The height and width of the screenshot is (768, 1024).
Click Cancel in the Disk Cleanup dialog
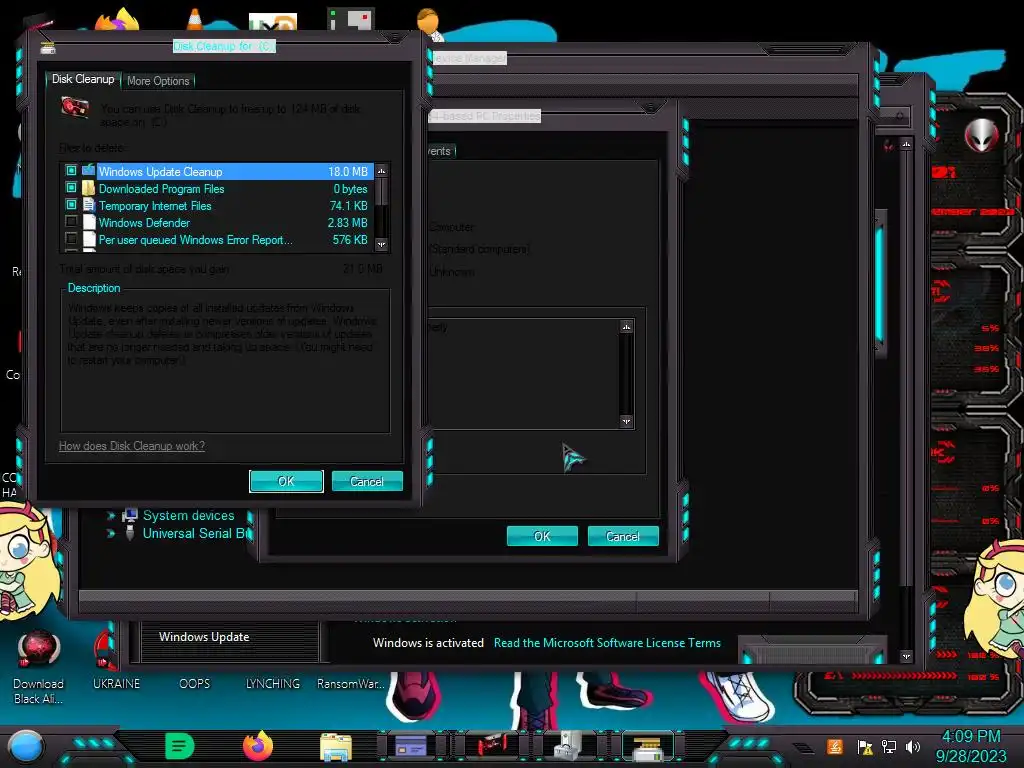367,481
